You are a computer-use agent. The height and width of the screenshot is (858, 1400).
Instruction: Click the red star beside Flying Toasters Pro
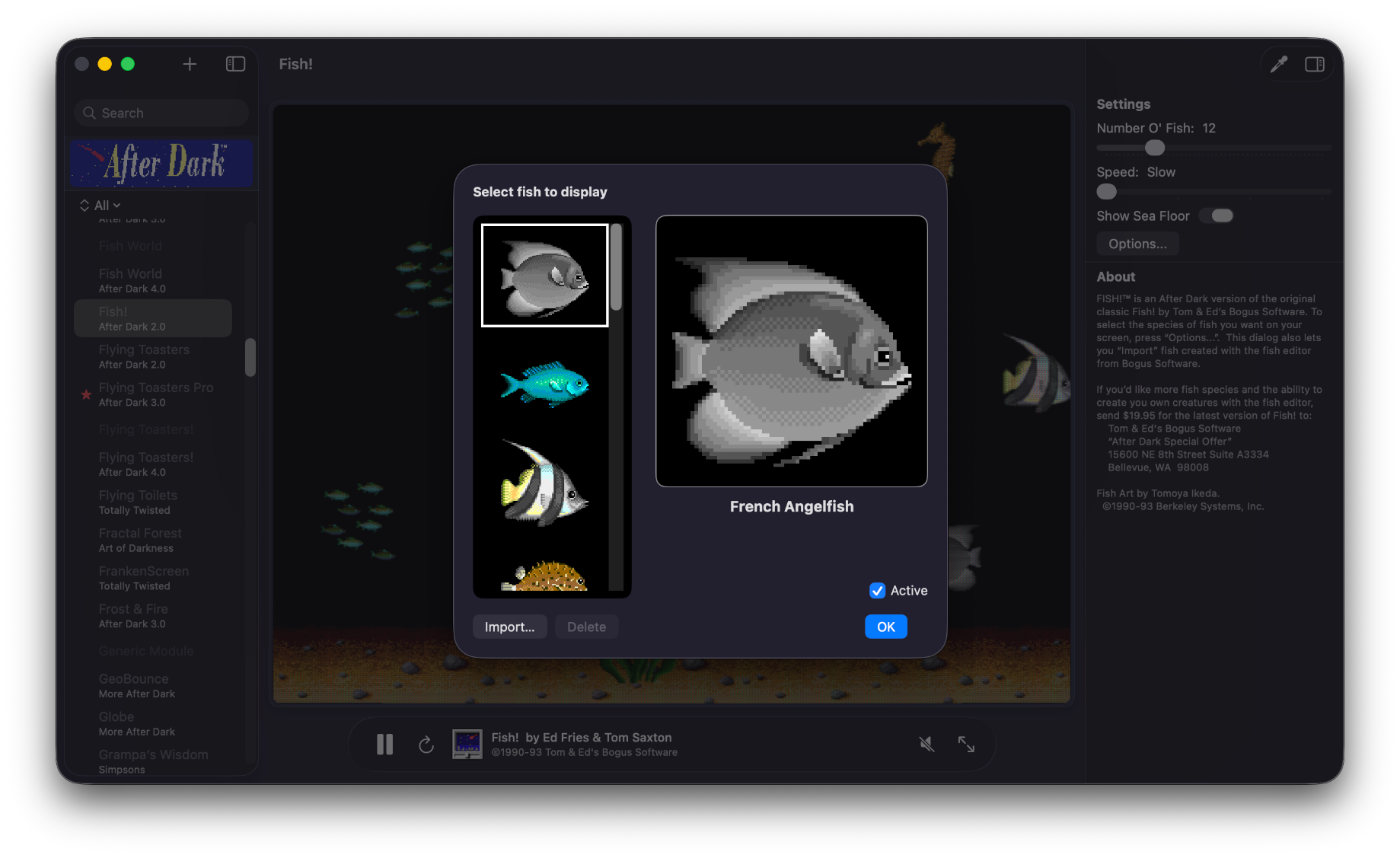click(86, 394)
